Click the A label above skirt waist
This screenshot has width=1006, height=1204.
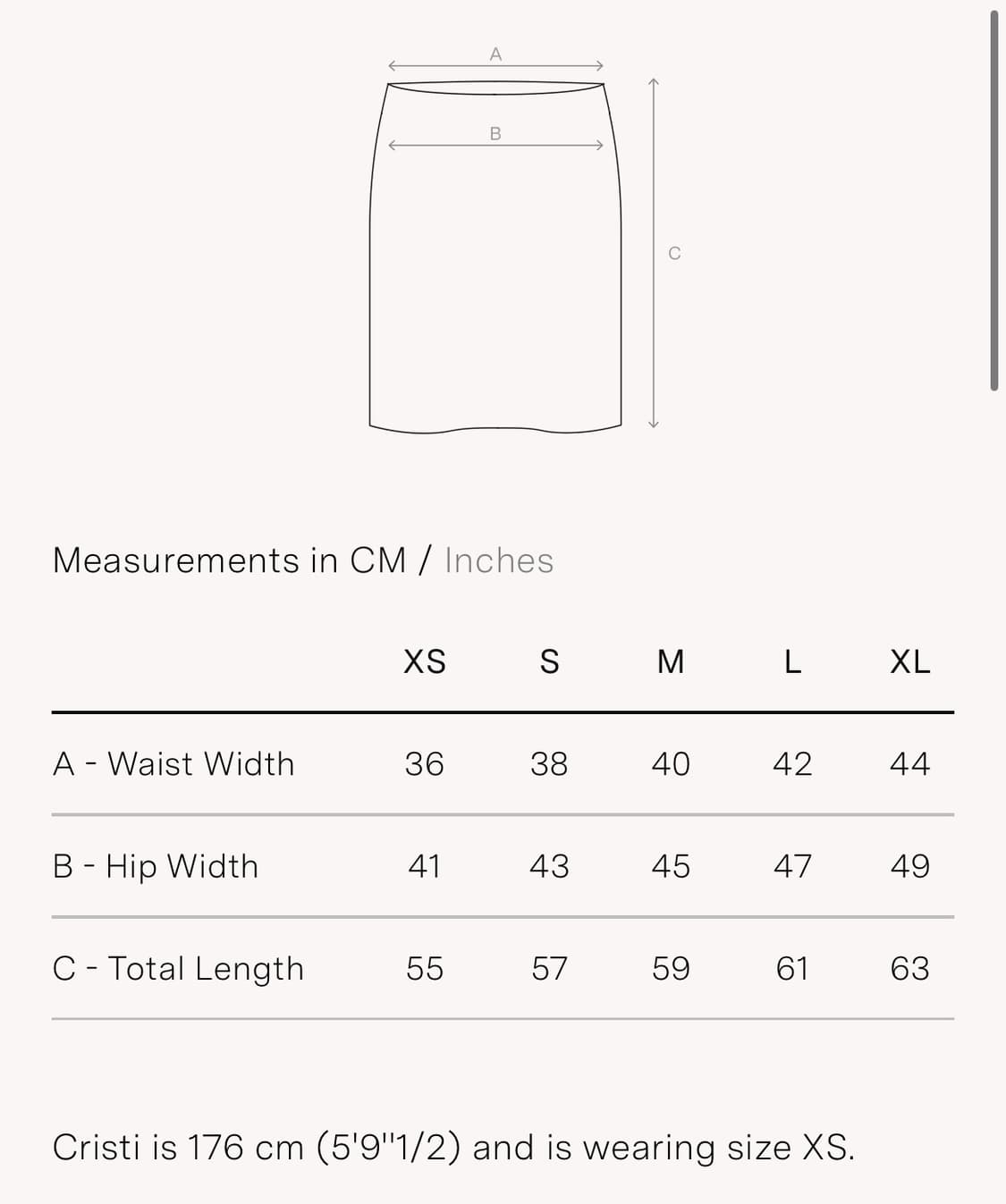495,55
